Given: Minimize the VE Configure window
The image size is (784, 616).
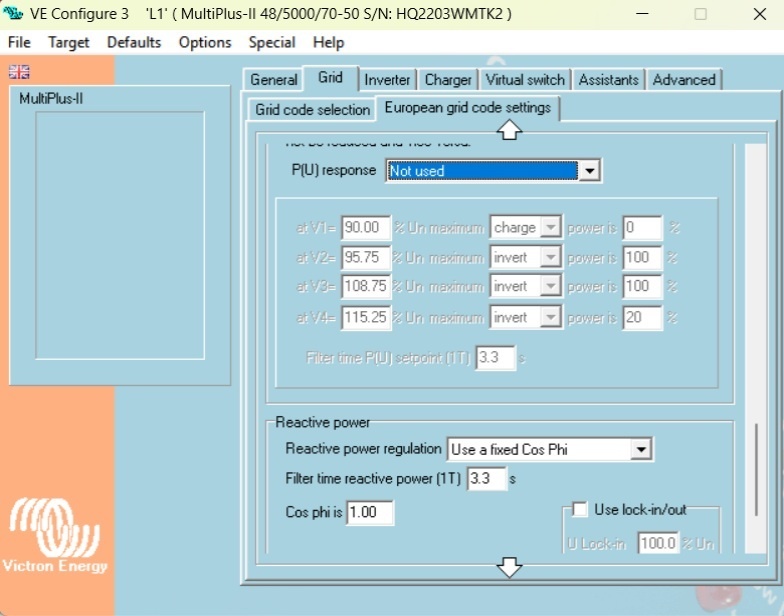Looking at the screenshot, I should [x=642, y=14].
